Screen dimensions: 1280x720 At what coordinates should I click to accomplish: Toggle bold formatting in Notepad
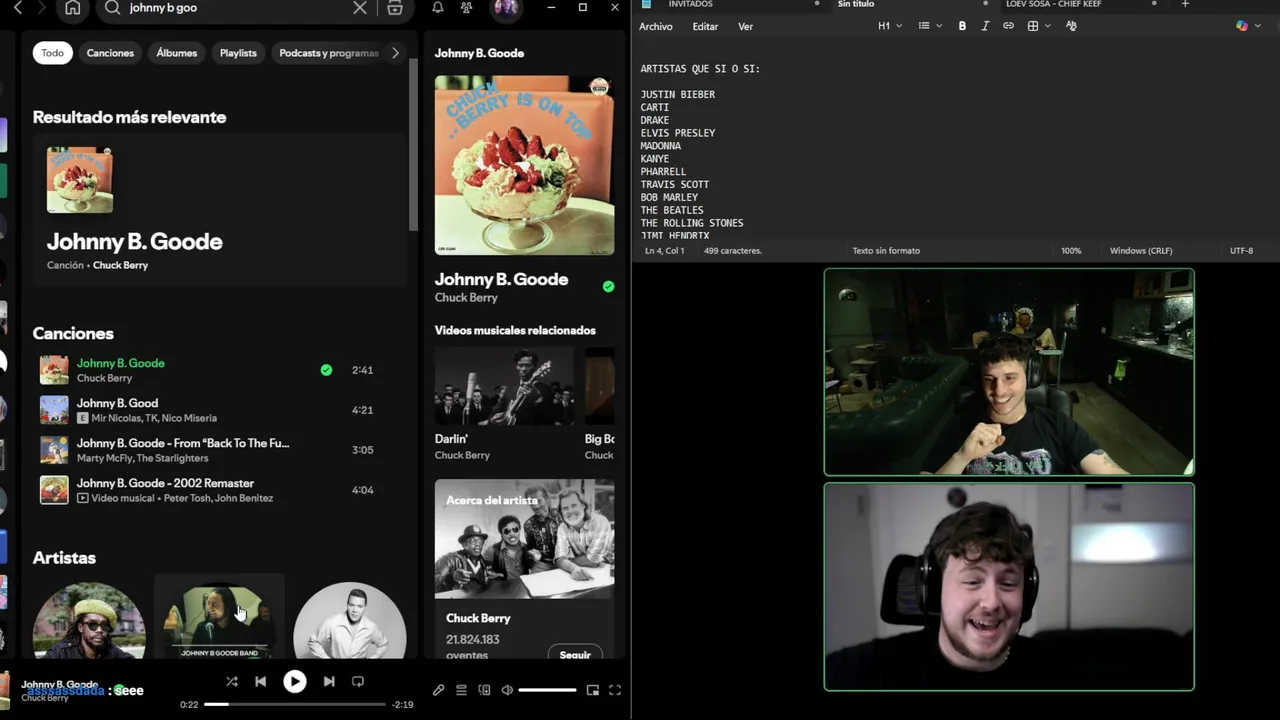pos(962,26)
